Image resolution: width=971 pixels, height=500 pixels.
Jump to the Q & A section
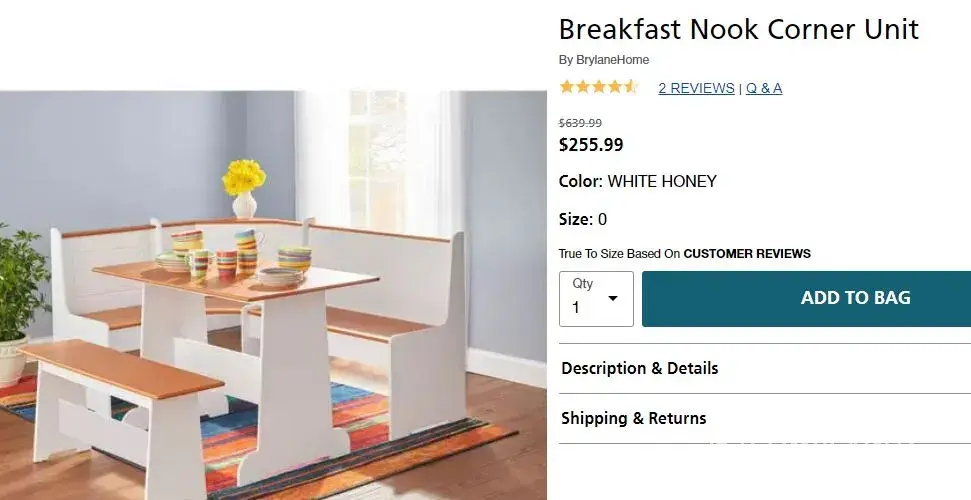point(764,88)
